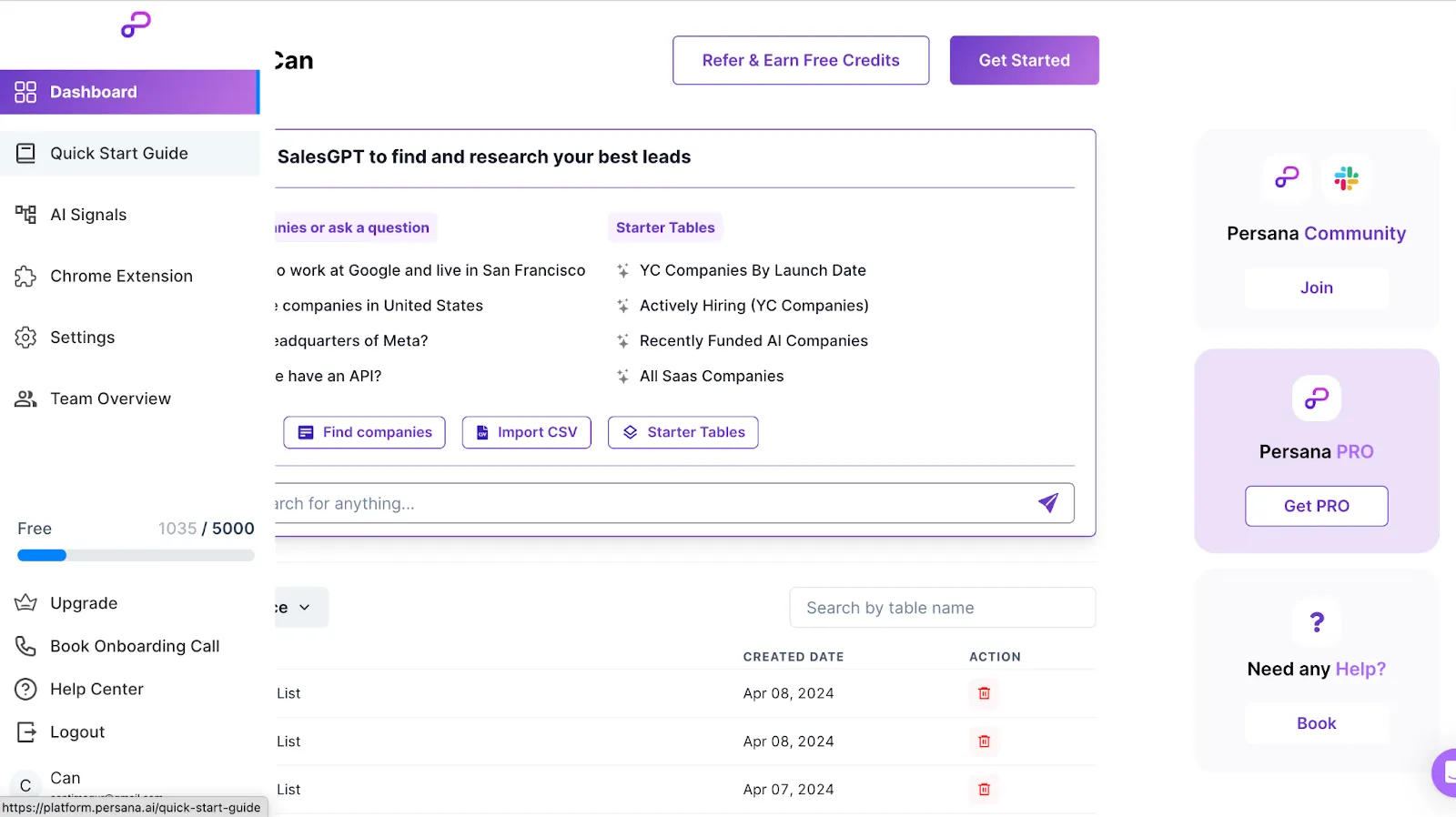
Task: Click the Upgrade crown icon
Action: pyautogui.click(x=25, y=602)
